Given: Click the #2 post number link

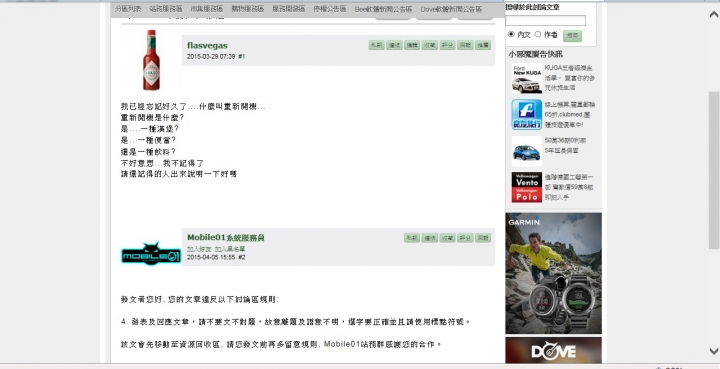Looking at the screenshot, I should 242,257.
